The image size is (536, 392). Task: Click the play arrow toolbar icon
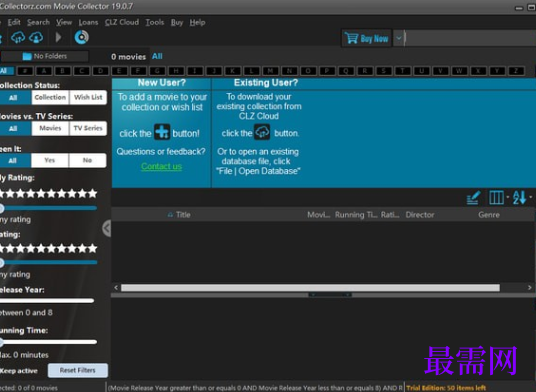[x=58, y=37]
